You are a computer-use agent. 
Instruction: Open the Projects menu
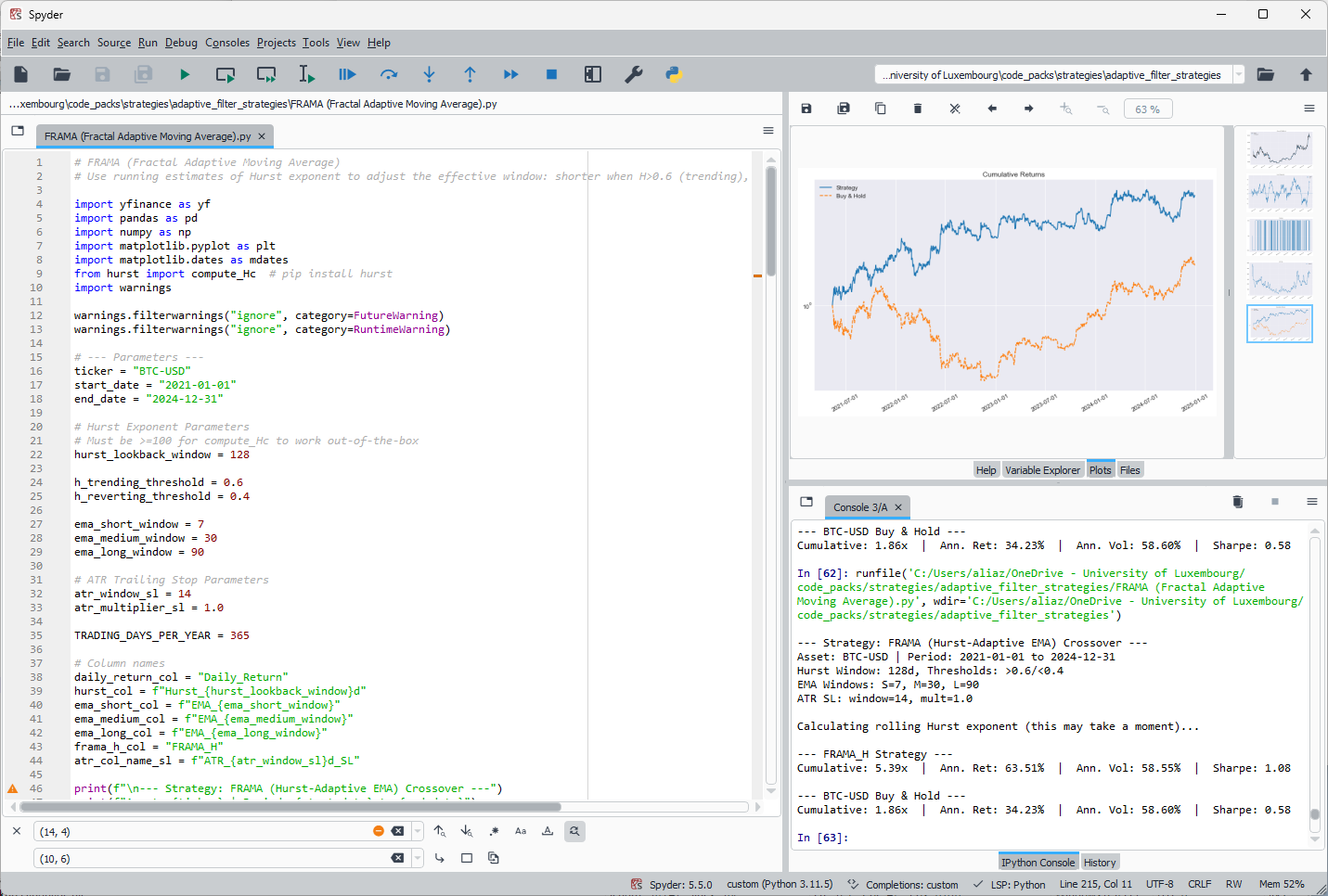277,43
